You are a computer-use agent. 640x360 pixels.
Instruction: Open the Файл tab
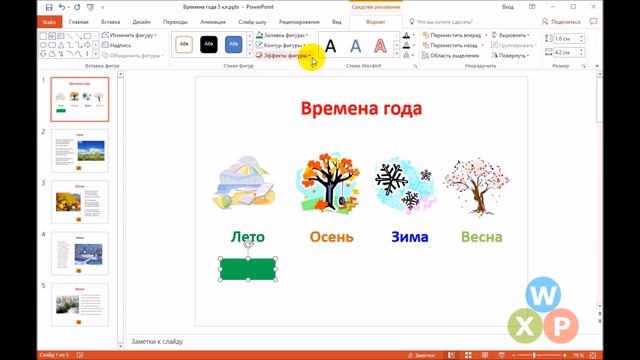(x=49, y=22)
